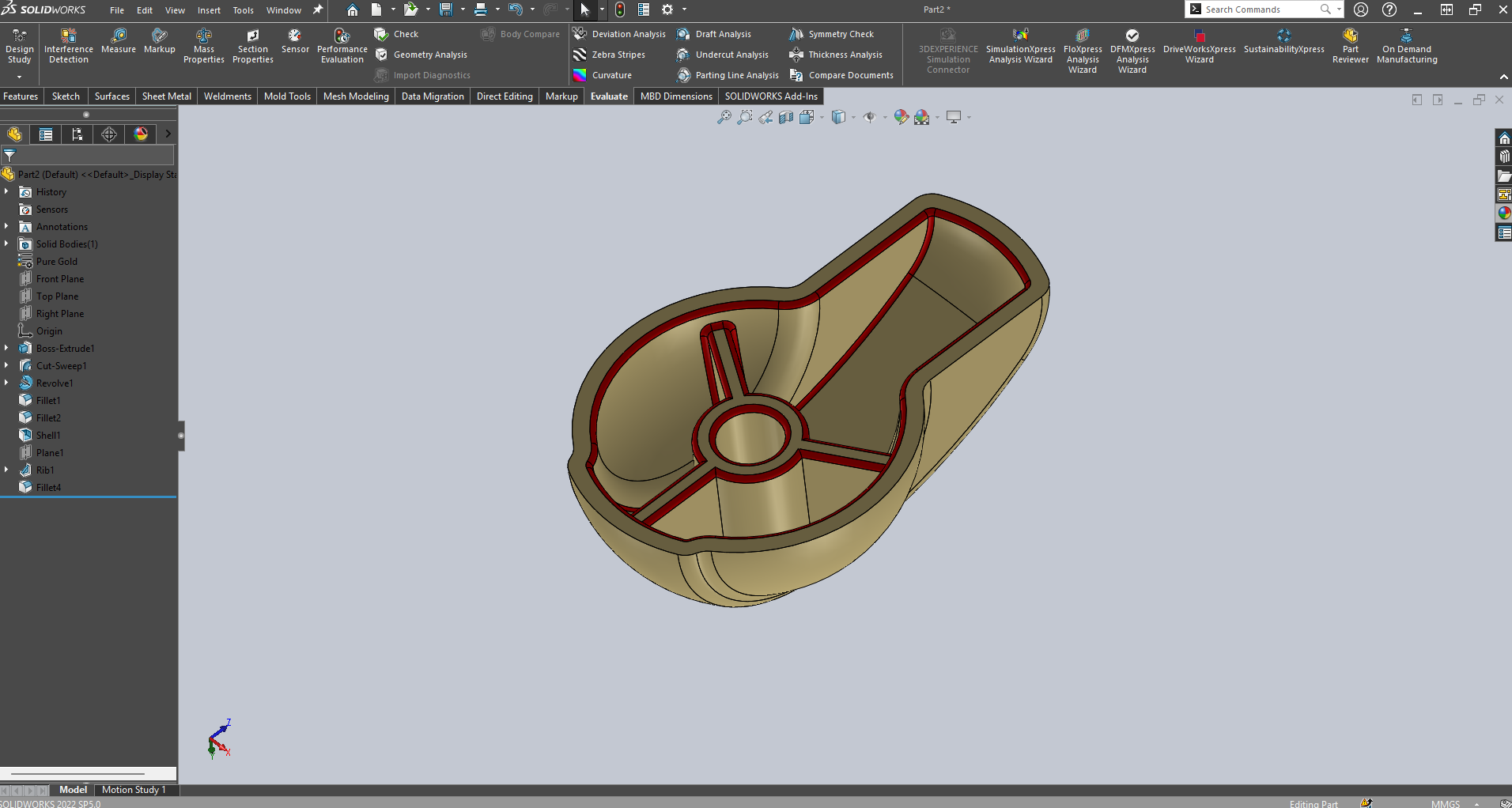Switch to ConfigurationManager tab icon
The height and width of the screenshot is (808, 1512).
point(77,134)
